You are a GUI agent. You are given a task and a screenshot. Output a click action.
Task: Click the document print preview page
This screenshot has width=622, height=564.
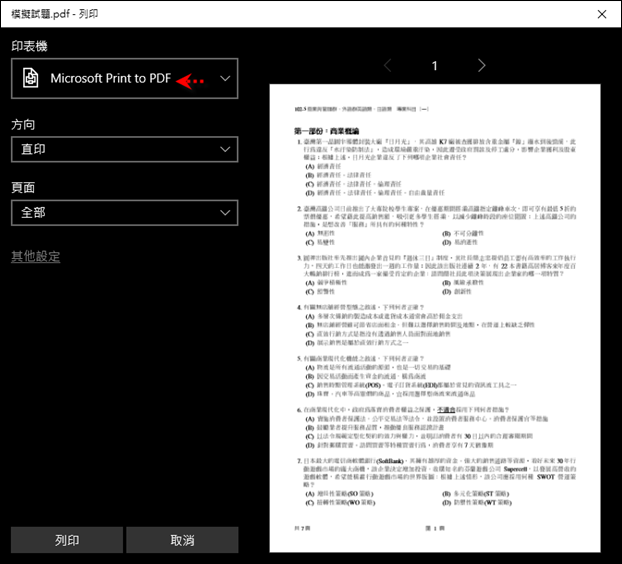[435, 318]
